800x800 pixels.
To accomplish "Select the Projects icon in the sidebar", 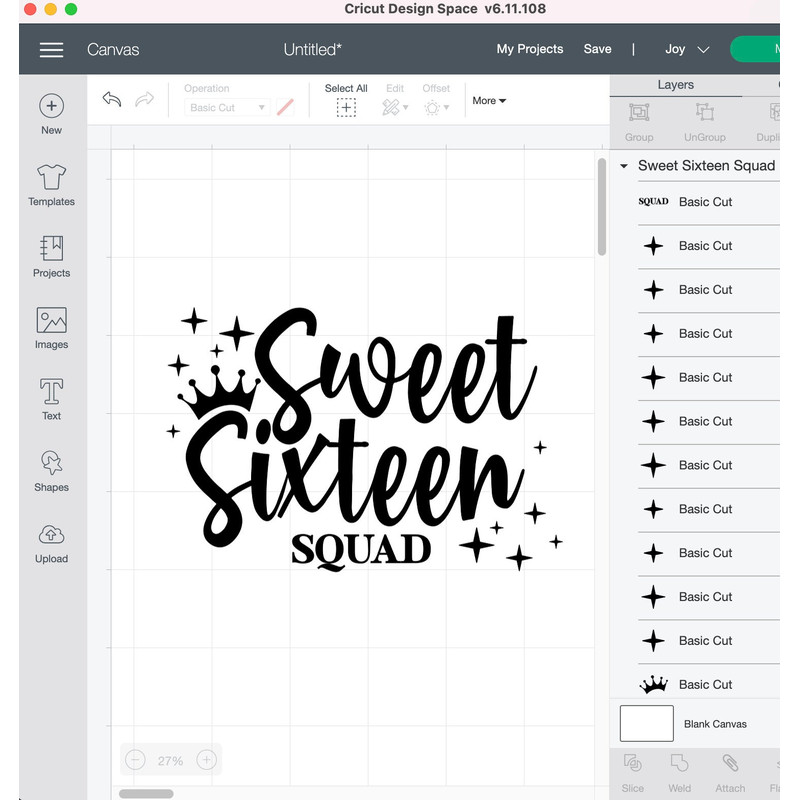I will [51, 257].
